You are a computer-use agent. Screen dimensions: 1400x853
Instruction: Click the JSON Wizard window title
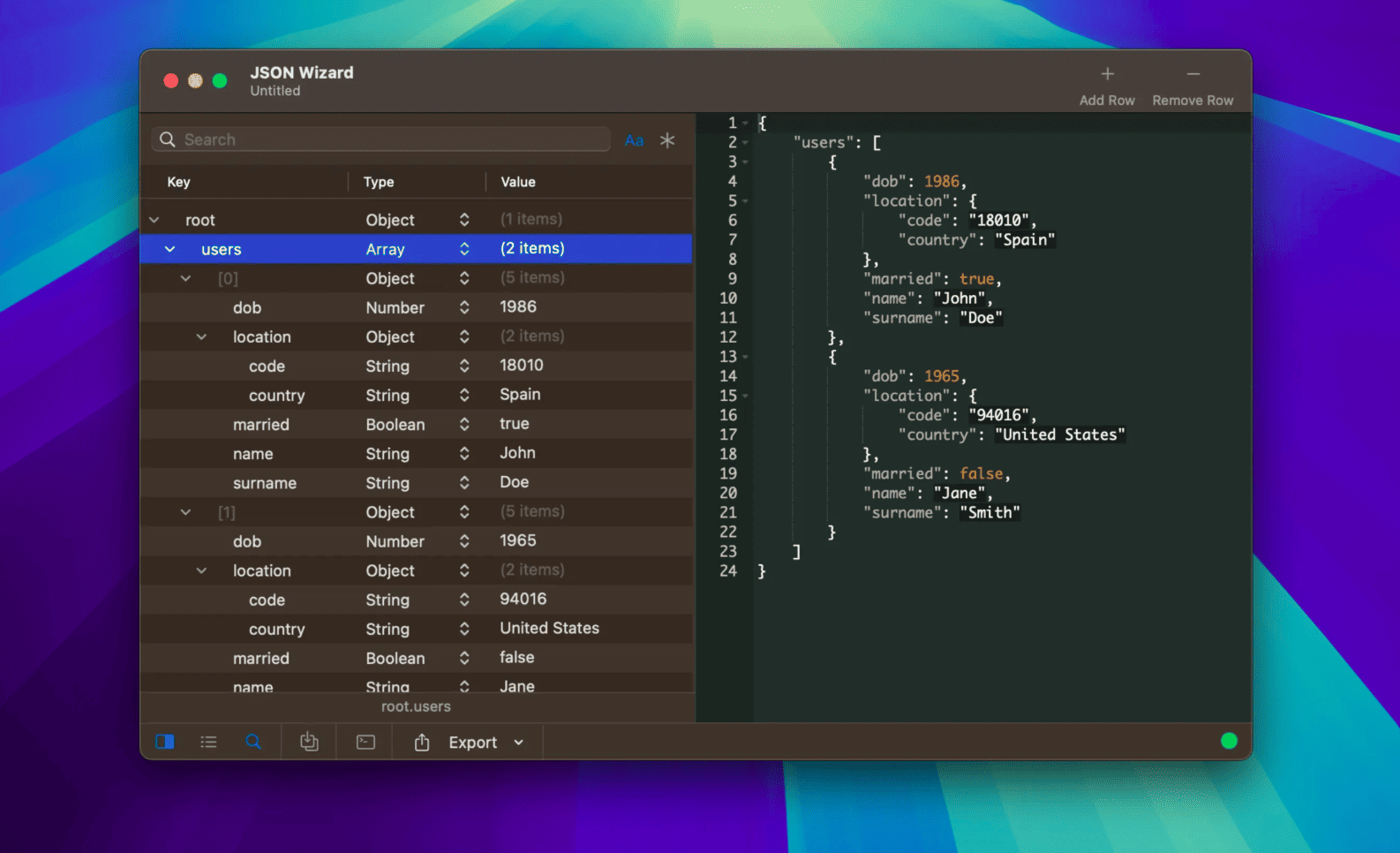[302, 72]
